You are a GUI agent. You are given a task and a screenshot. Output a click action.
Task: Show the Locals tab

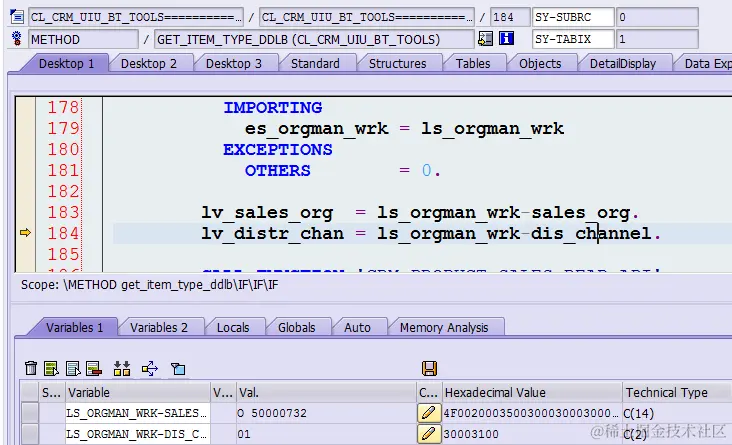click(233, 327)
